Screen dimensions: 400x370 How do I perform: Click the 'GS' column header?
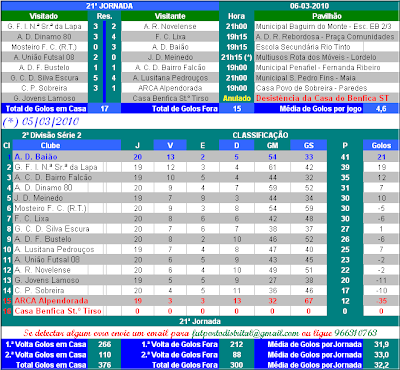coord(309,145)
